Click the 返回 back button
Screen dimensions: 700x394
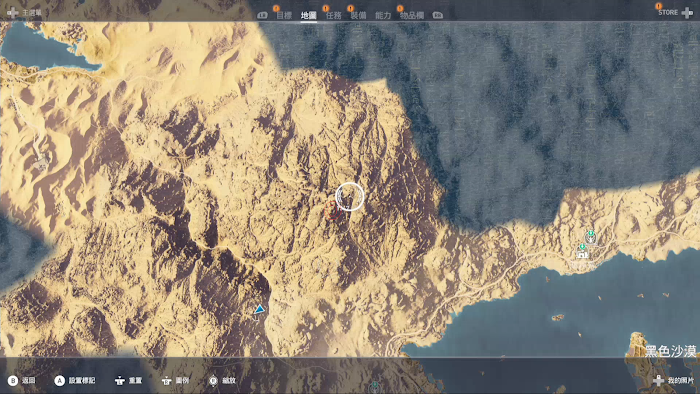click(x=21, y=381)
